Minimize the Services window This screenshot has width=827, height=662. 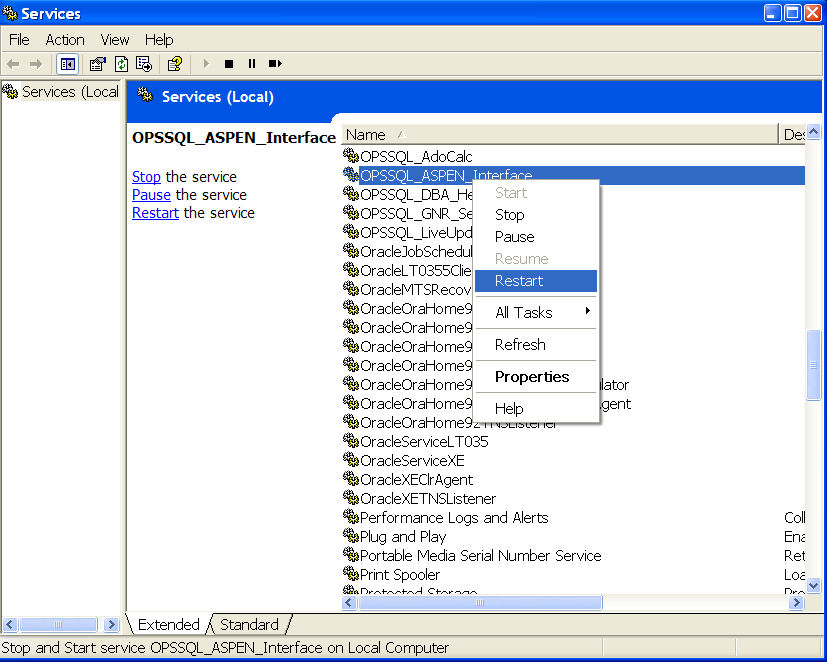773,13
